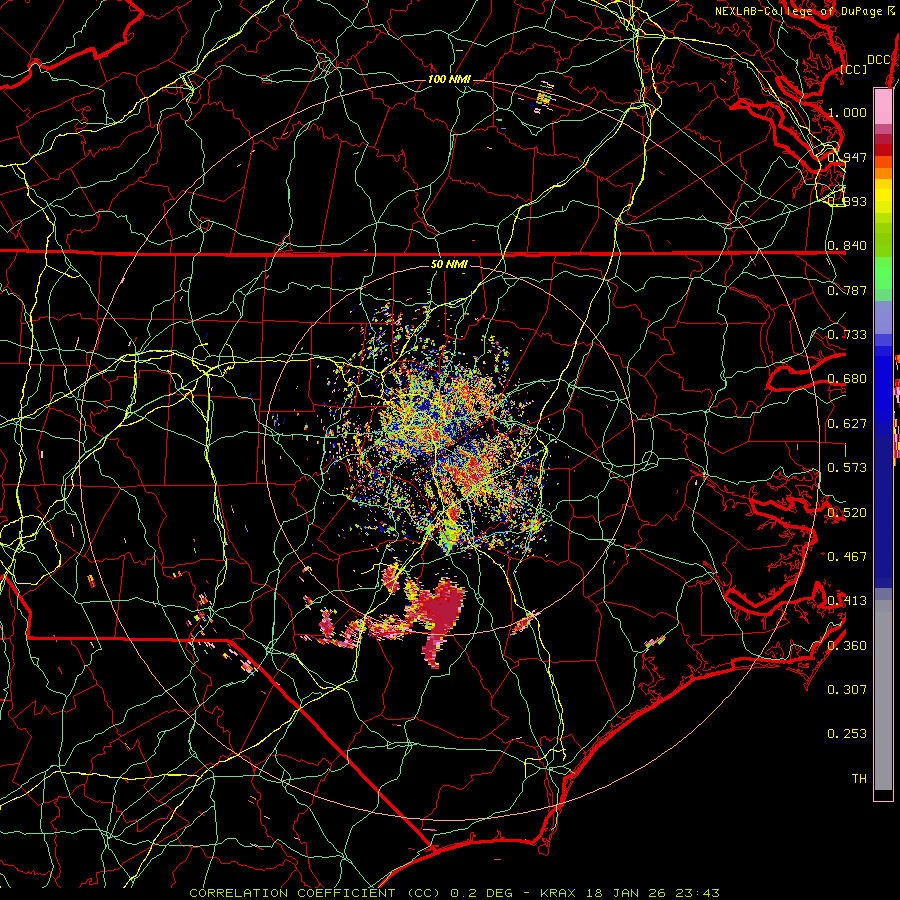
Task: Click the 0.840 value on the scale
Action: [x=847, y=246]
